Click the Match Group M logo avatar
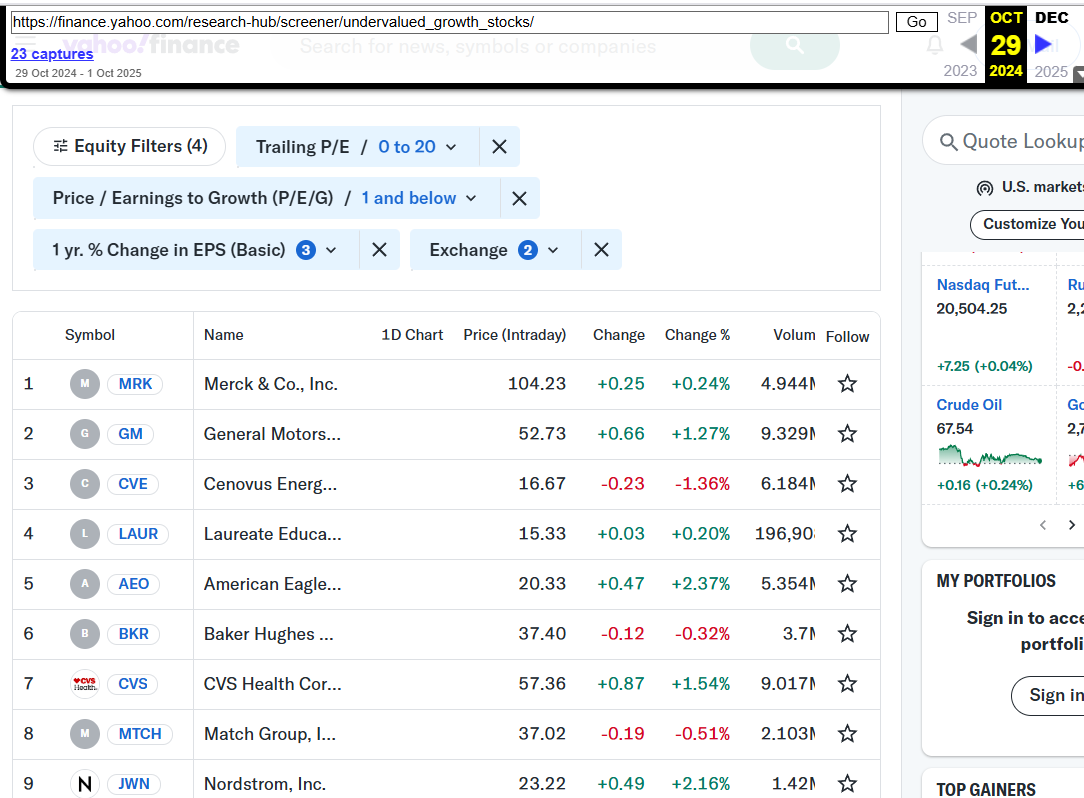Screen dimensions: 1084x798 [x=85, y=734]
